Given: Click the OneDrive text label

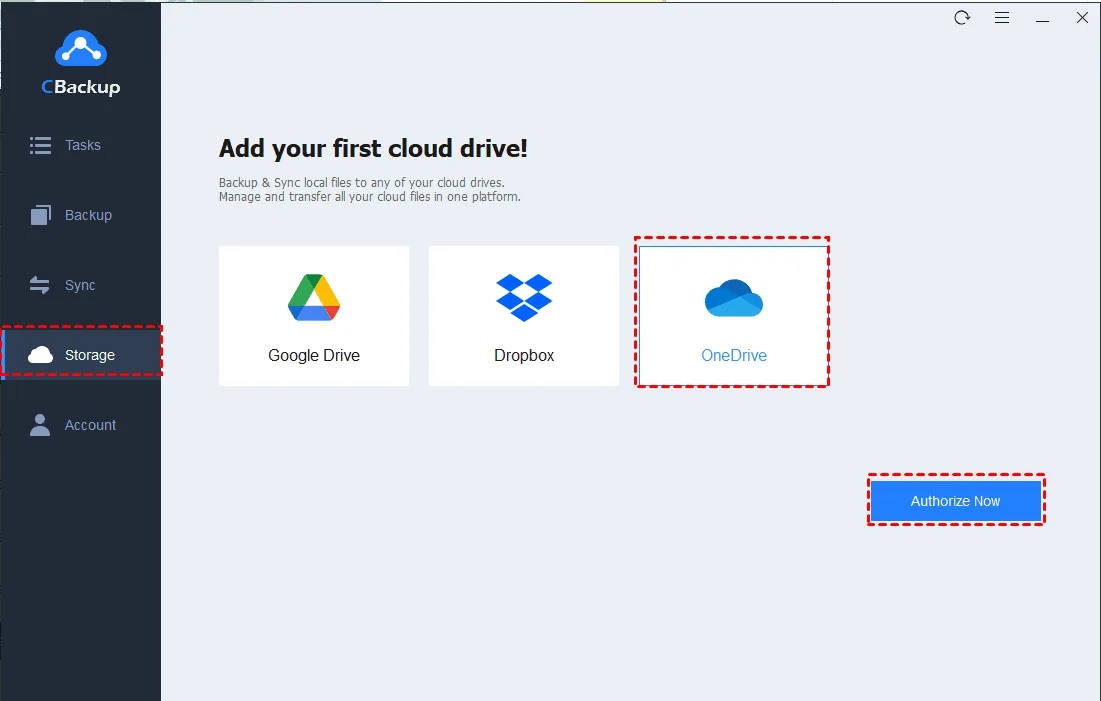Looking at the screenshot, I should pos(734,355).
